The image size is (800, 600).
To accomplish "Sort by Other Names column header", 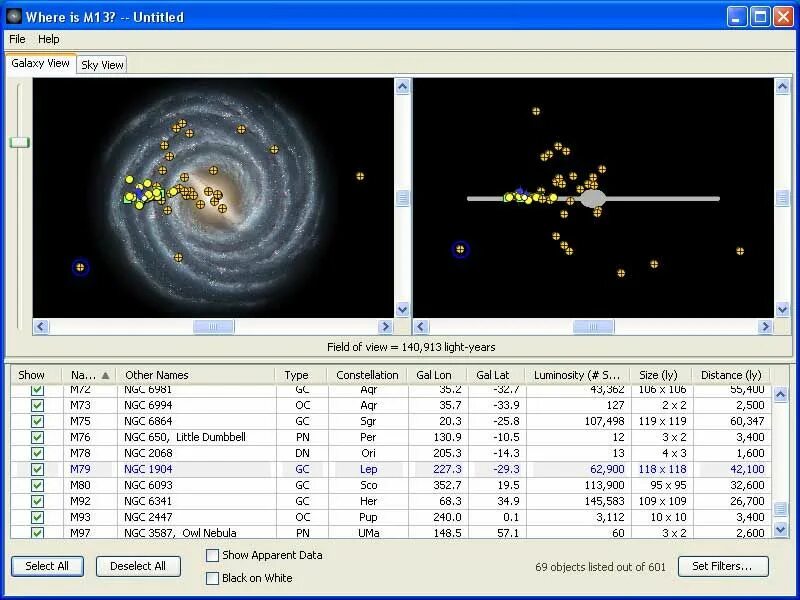I will pos(195,375).
